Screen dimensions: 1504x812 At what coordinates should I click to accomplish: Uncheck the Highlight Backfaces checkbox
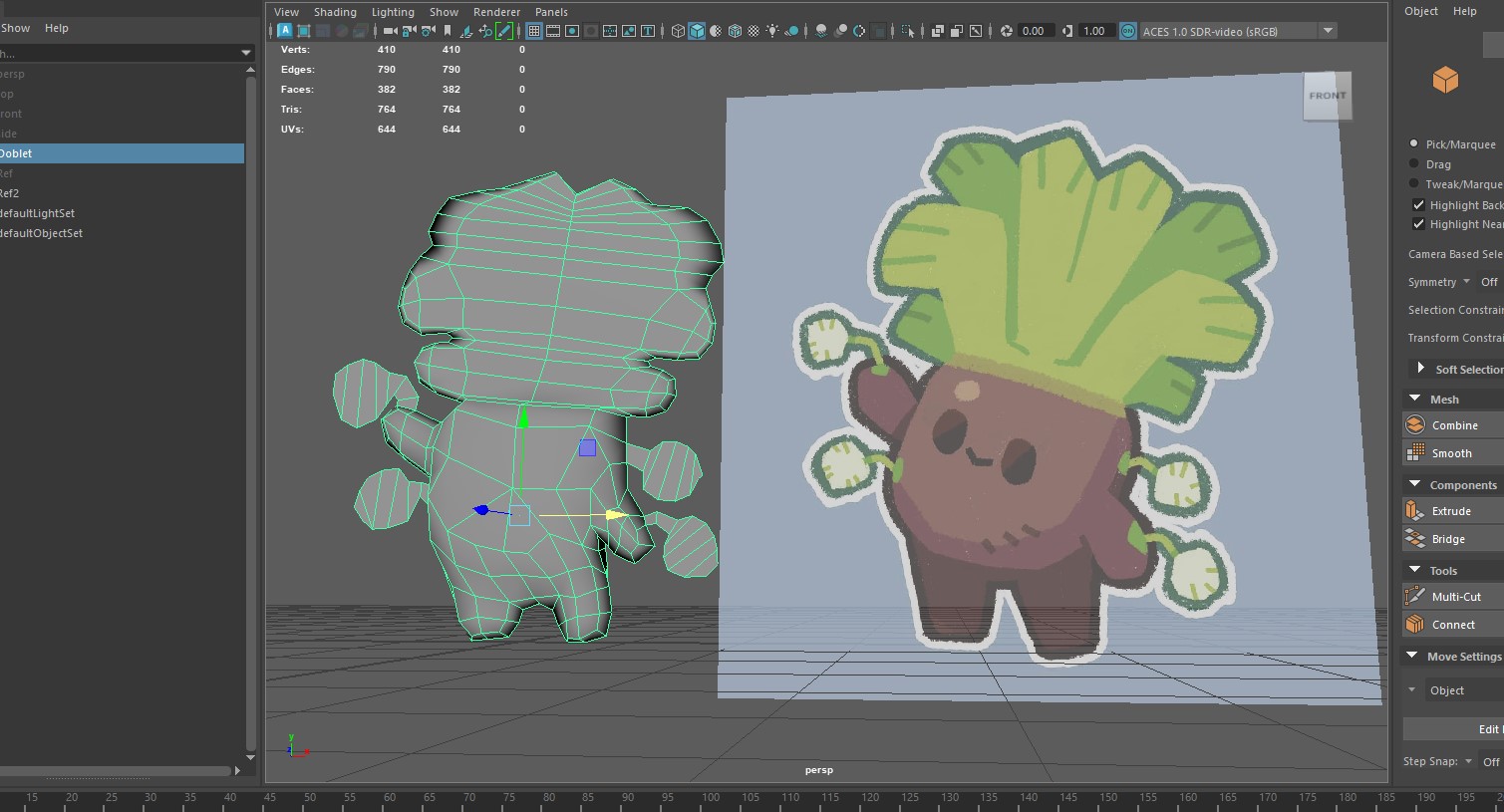(1418, 204)
